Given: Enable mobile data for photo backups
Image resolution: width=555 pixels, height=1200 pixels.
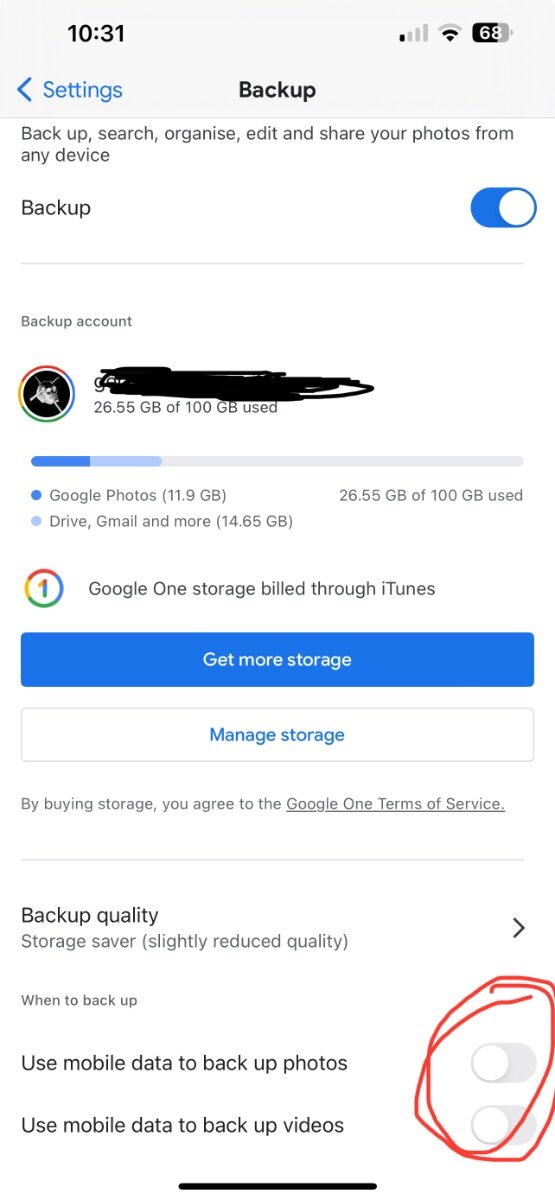Looking at the screenshot, I should coord(503,1063).
